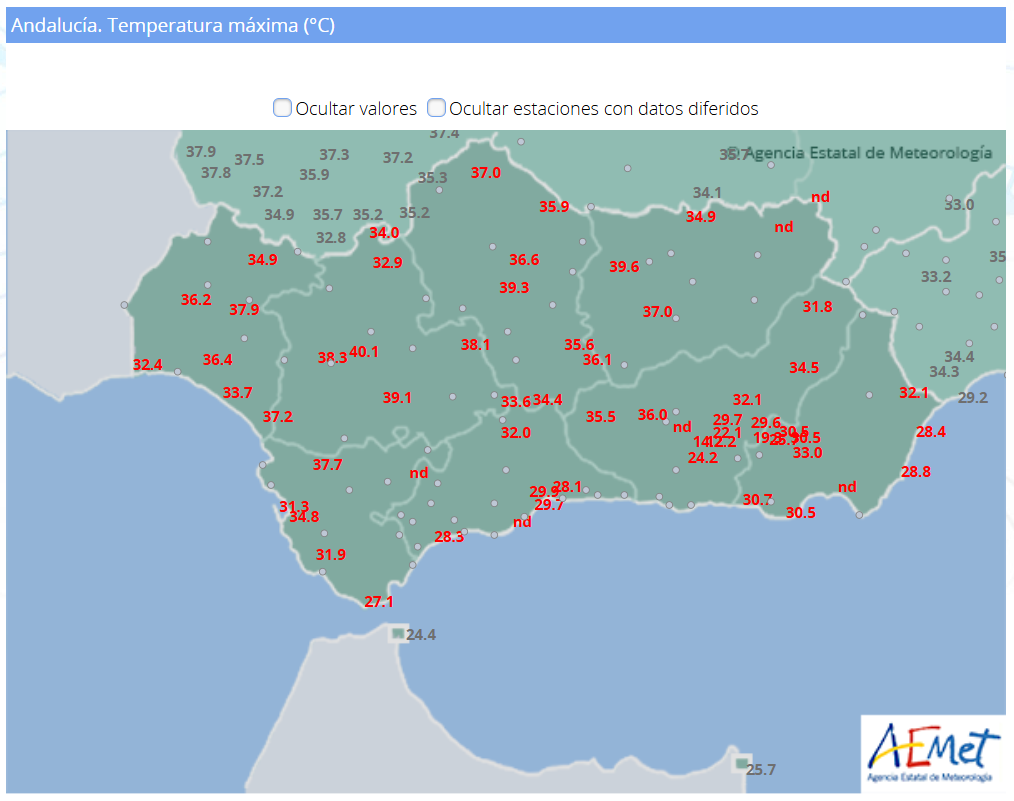The image size is (1014, 801).
Task: Select the 40.1 temperature station label
Action: pyautogui.click(x=364, y=351)
